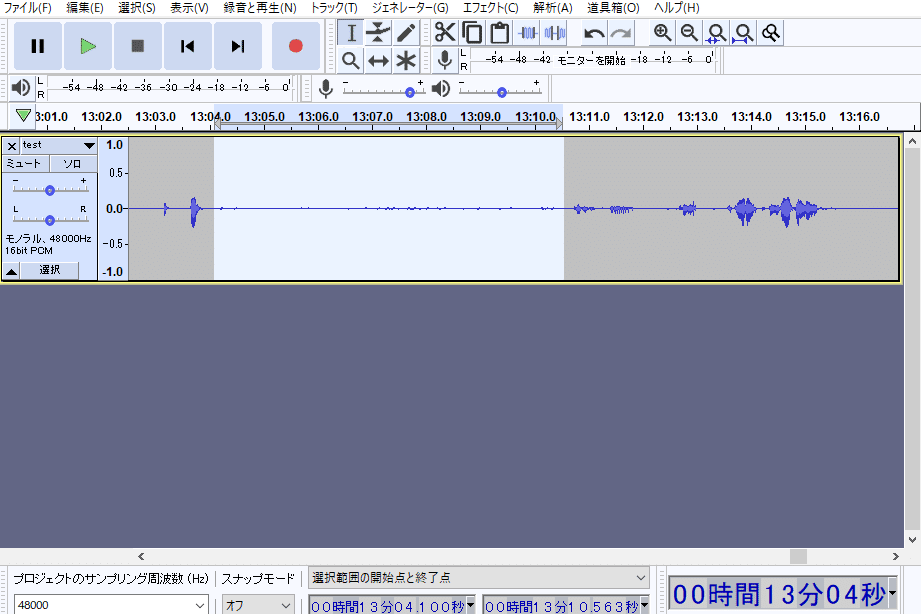
Task: Skip to end of the project
Action: (237, 46)
